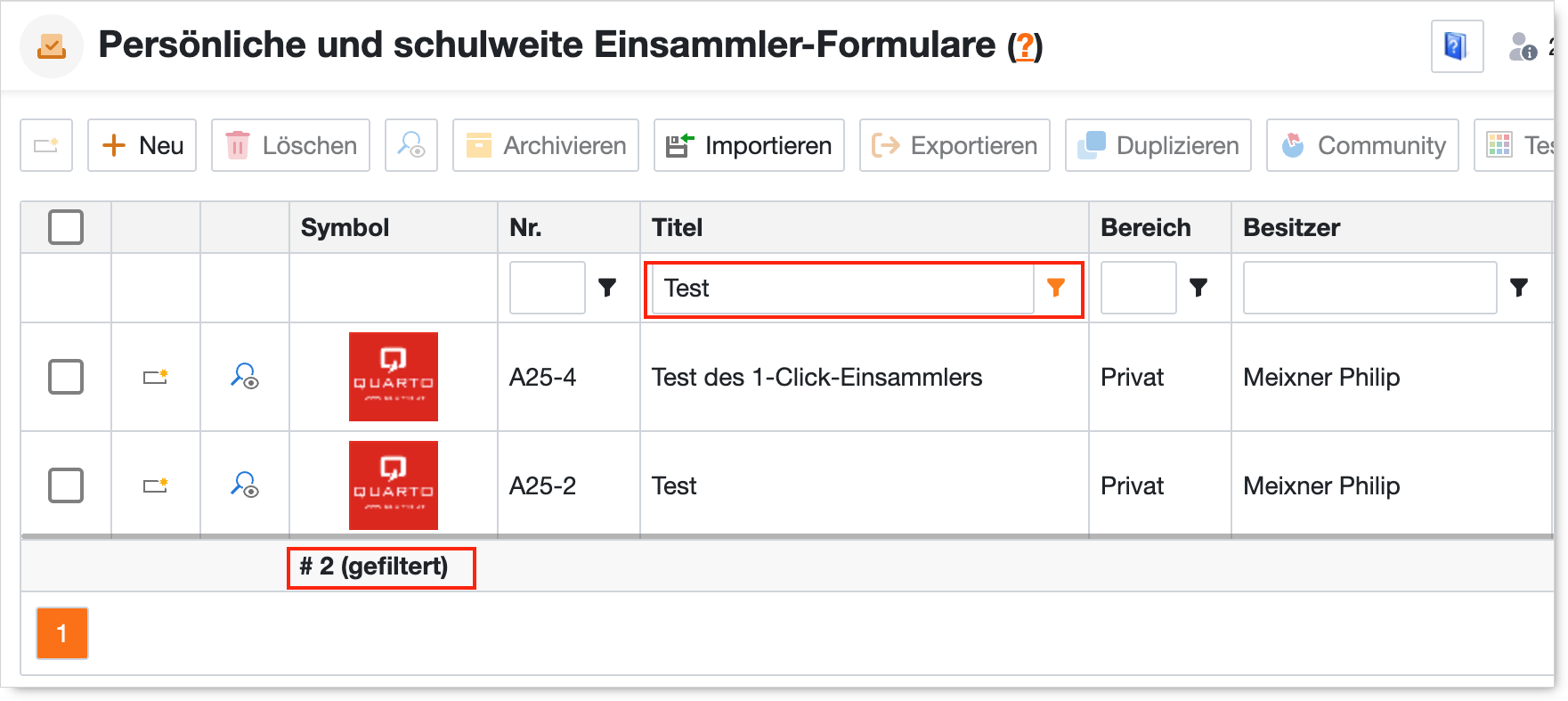Tick the checkbox for row A25-2
This screenshot has width=1568, height=701.
coord(66,485)
